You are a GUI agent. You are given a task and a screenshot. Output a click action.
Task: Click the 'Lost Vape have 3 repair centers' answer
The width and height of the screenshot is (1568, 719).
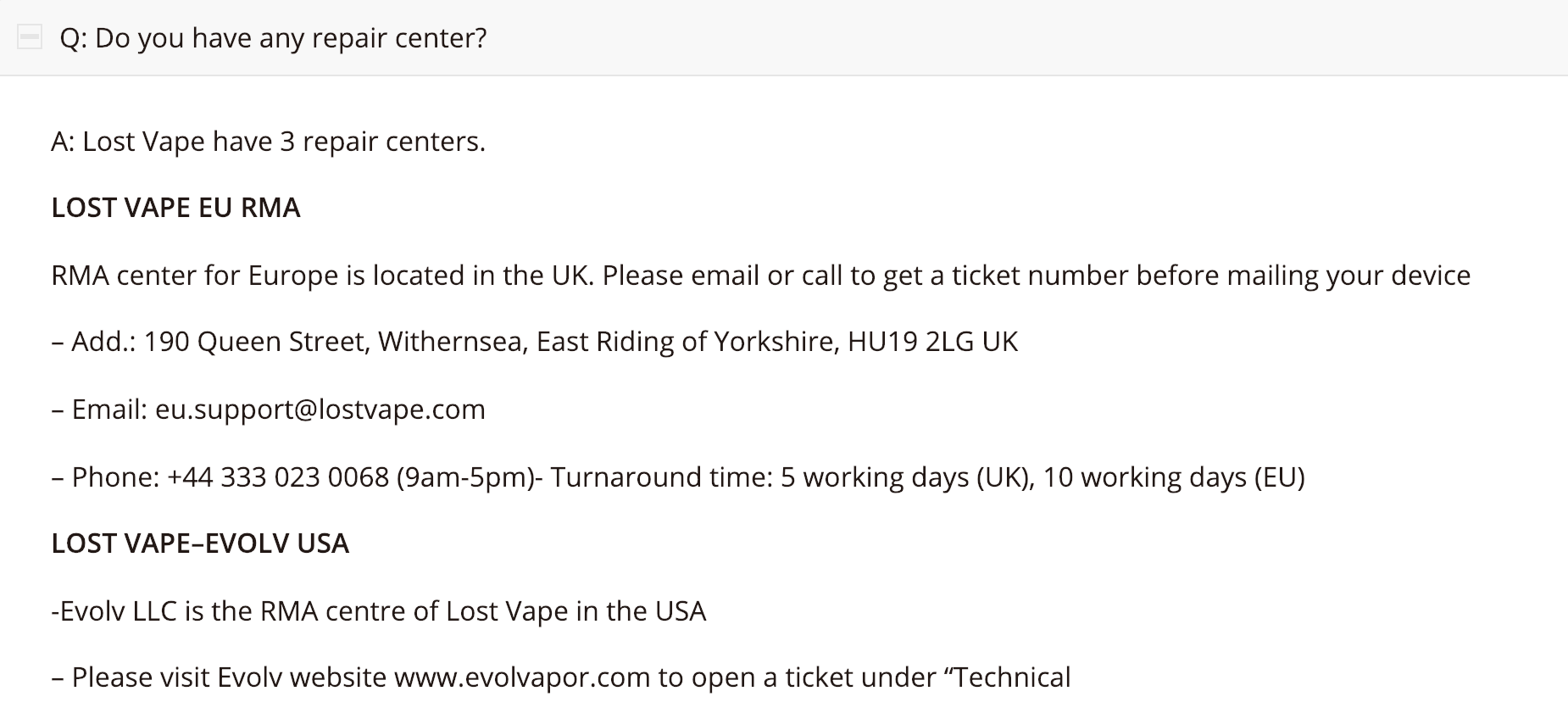click(268, 142)
